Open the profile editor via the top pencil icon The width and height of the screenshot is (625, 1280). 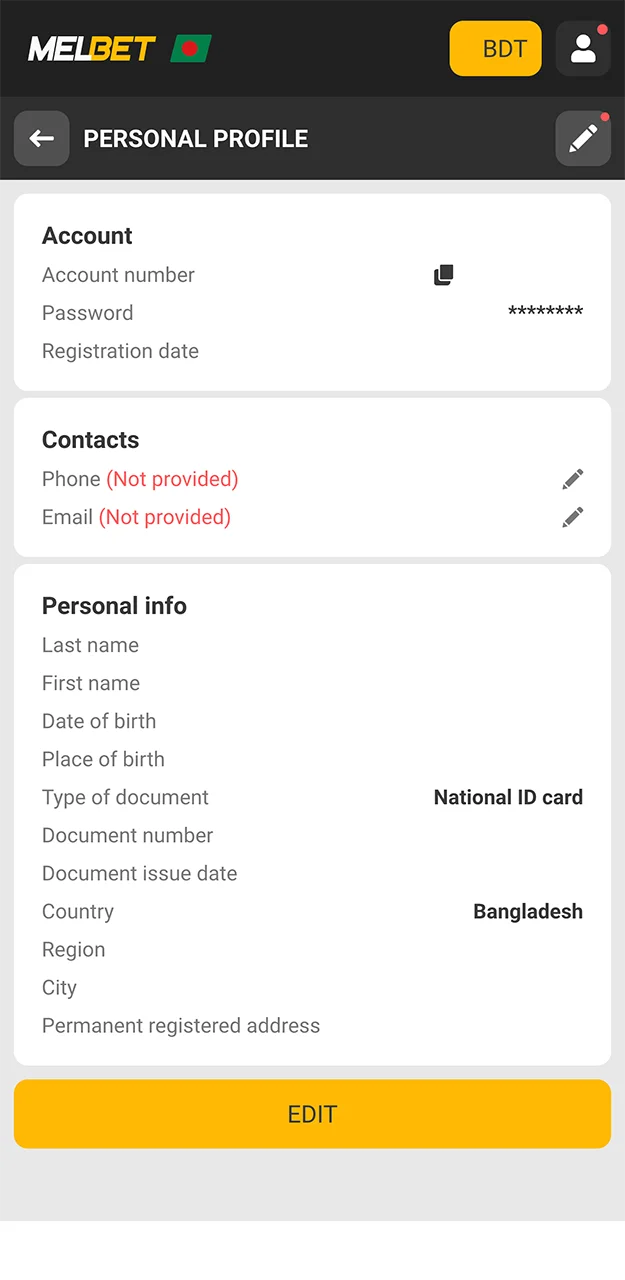(583, 138)
